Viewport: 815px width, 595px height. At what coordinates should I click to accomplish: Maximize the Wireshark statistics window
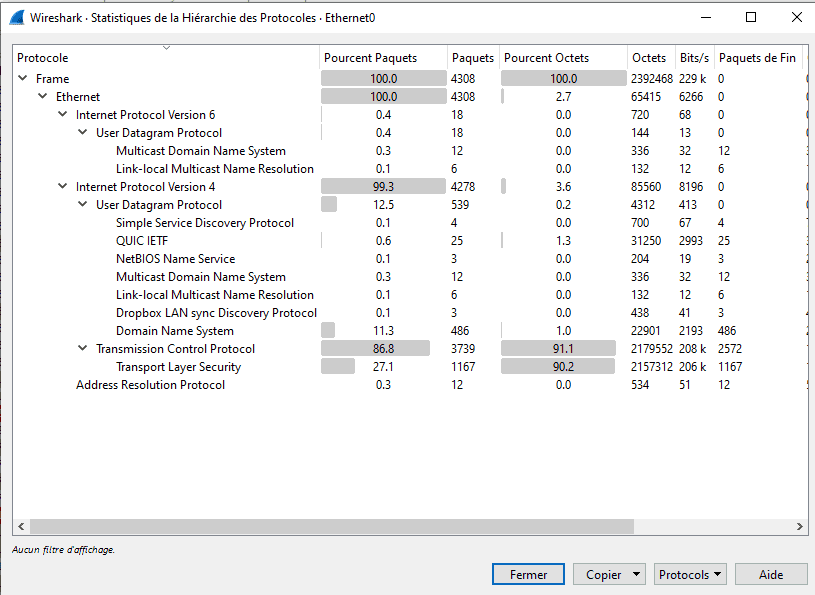751,17
